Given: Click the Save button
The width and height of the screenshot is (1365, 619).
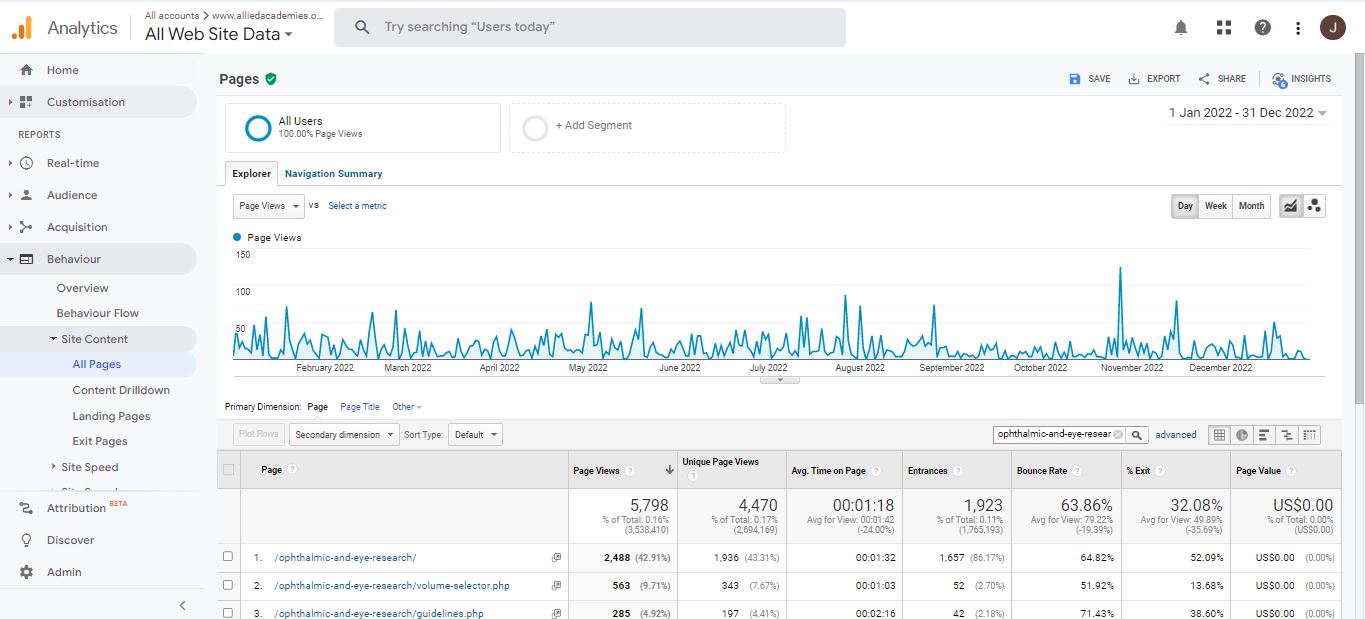Looking at the screenshot, I should (x=1090, y=79).
